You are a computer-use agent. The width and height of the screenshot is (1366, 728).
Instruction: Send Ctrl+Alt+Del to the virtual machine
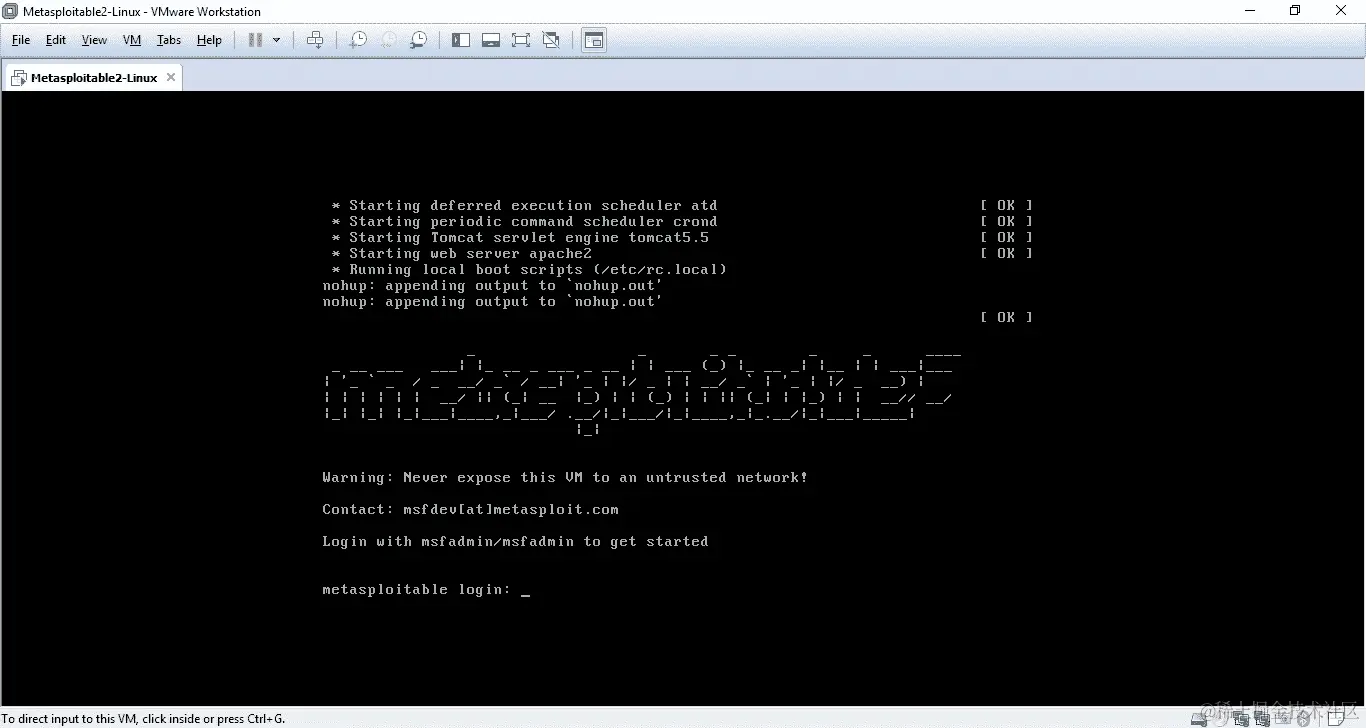coord(315,40)
